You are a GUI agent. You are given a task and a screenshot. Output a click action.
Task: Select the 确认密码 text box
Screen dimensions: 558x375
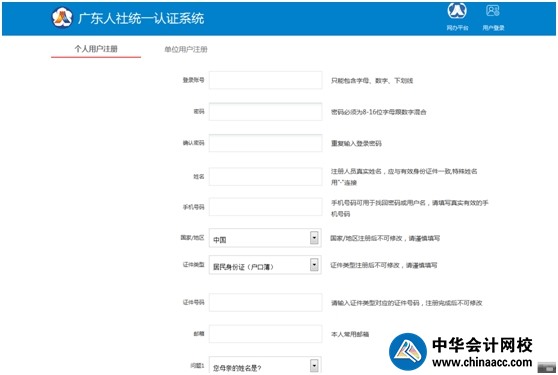pyautogui.click(x=265, y=143)
